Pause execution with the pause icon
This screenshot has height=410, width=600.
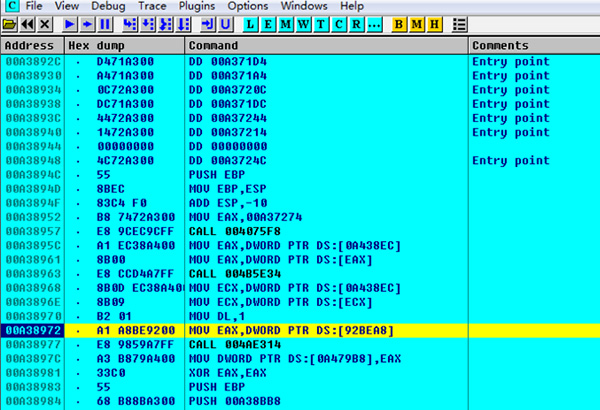pos(105,25)
